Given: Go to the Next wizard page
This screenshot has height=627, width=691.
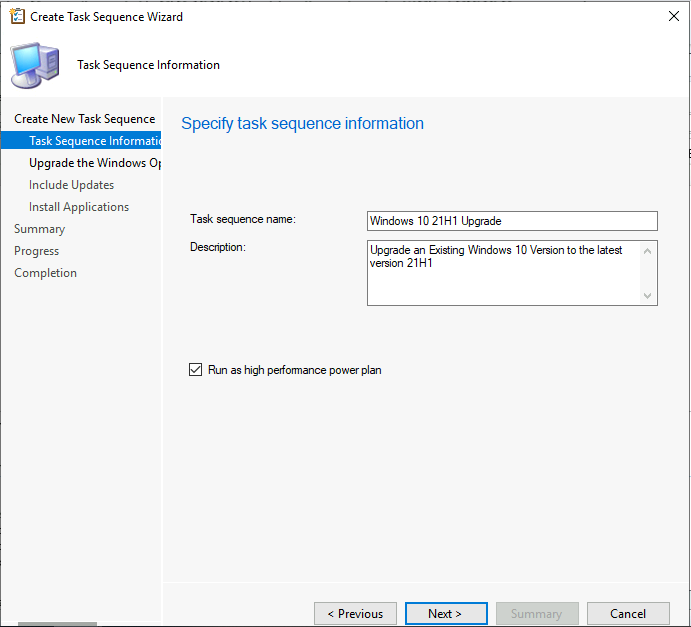Looking at the screenshot, I should pyautogui.click(x=446, y=613).
